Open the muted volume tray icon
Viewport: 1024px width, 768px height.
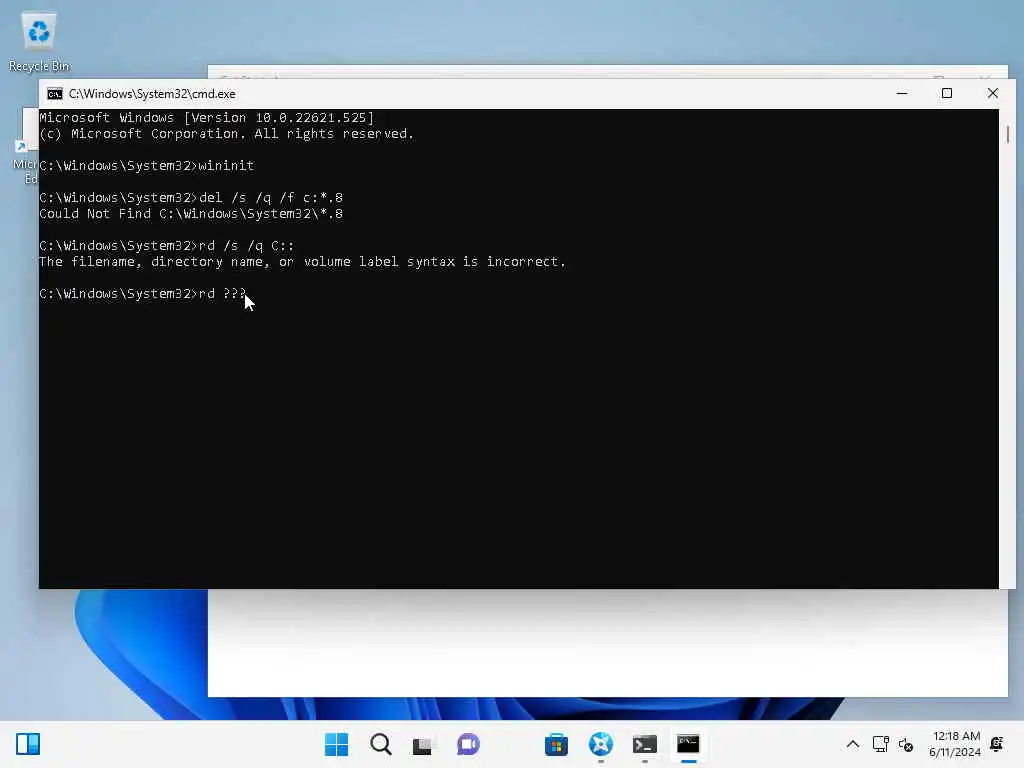906,744
